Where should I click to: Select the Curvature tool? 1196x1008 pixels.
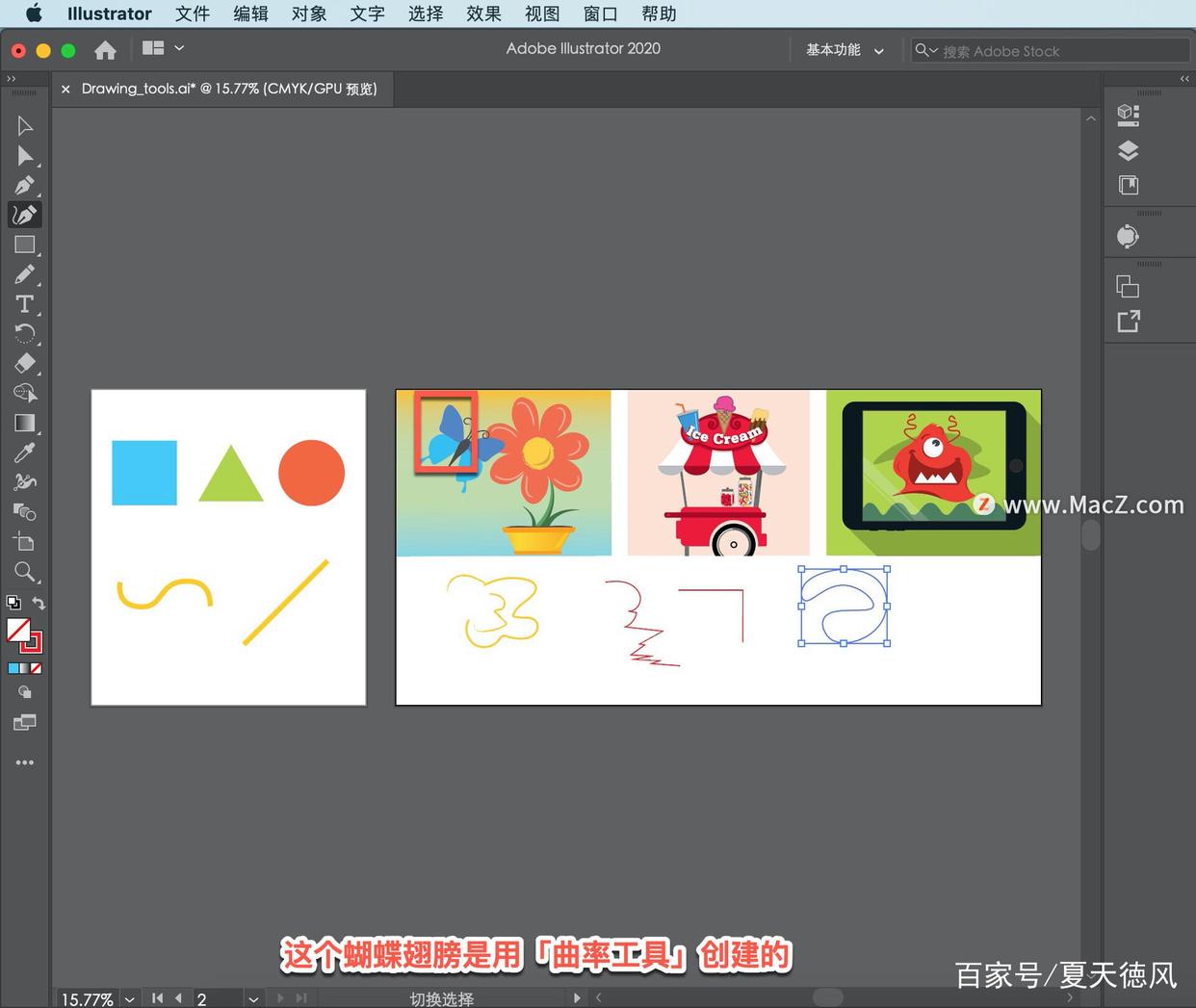click(25, 215)
